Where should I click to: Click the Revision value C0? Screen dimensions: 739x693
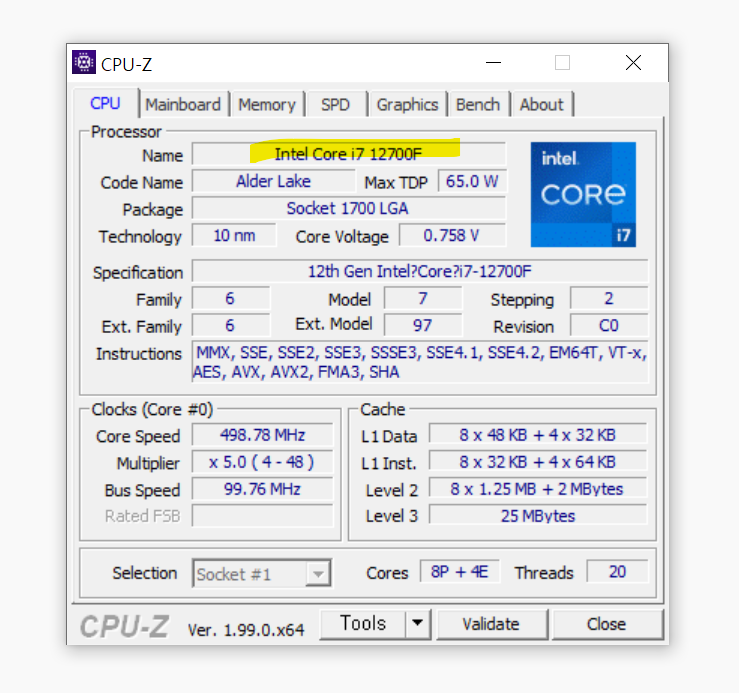tap(609, 325)
